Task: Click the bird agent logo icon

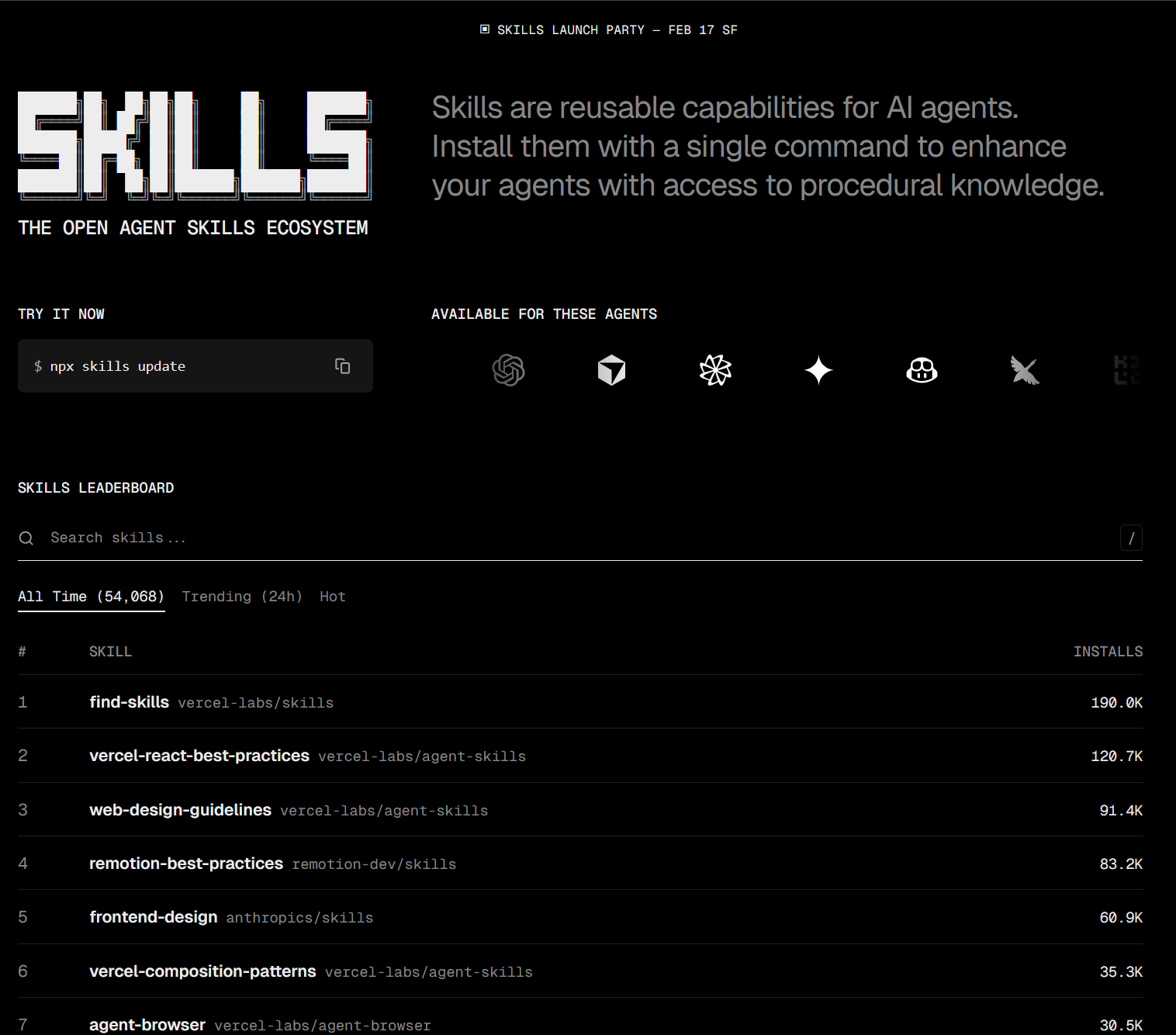Action: [1025, 370]
